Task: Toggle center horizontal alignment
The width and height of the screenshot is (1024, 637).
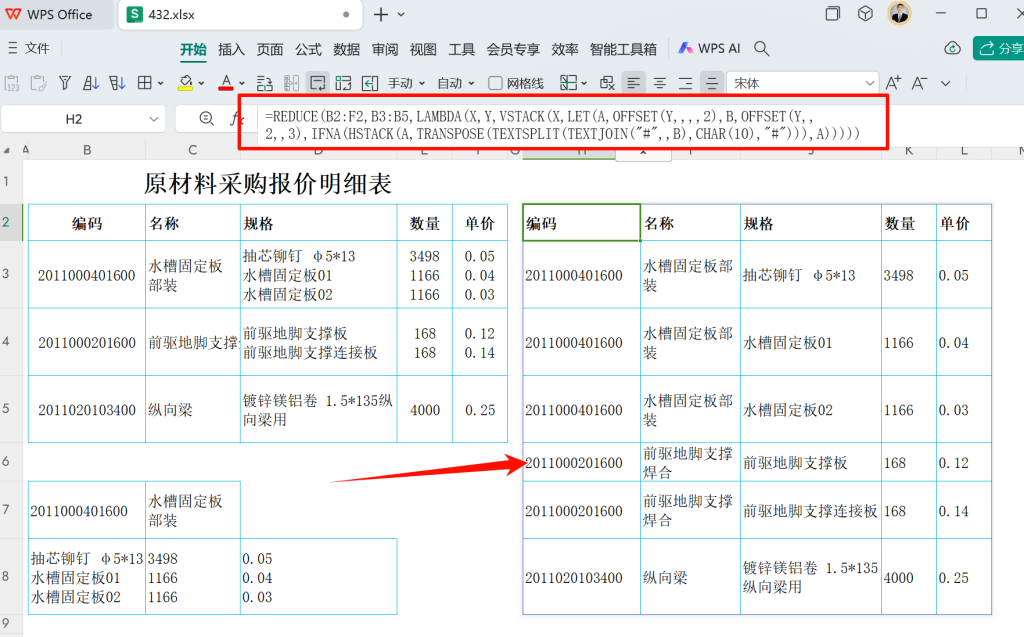Action: [x=660, y=83]
